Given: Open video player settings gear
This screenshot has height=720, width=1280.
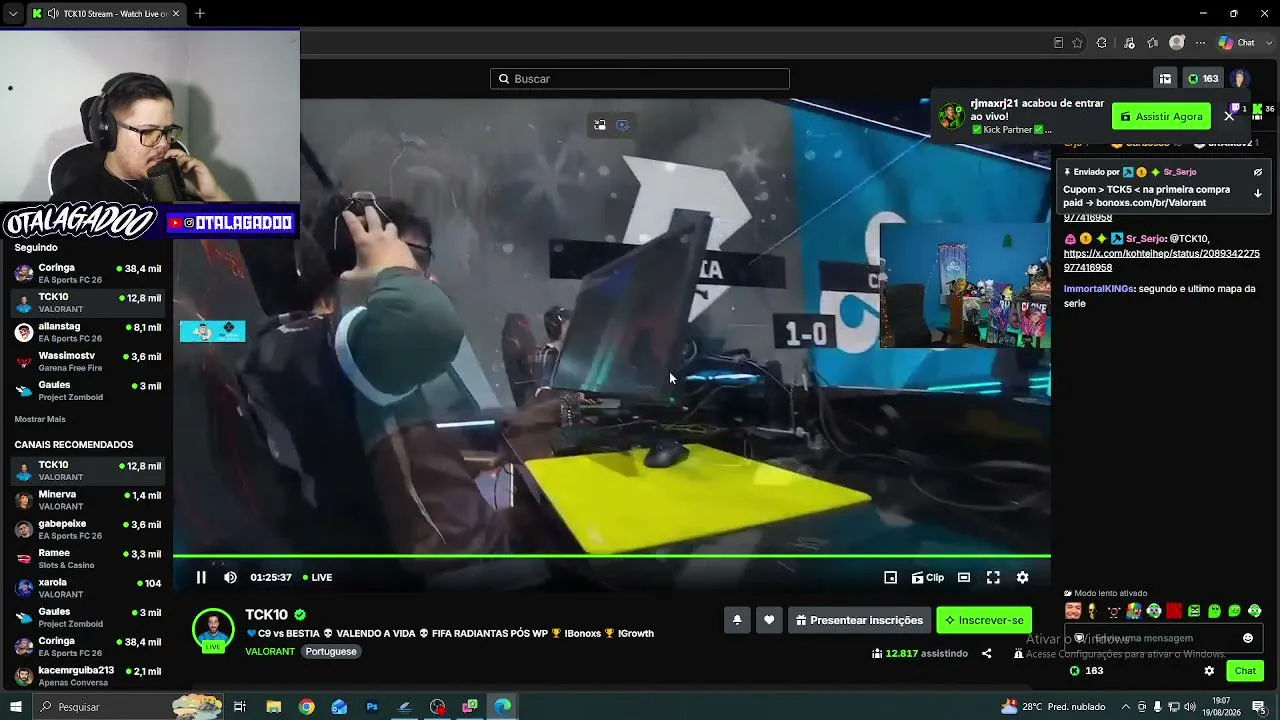Looking at the screenshot, I should [1022, 577].
